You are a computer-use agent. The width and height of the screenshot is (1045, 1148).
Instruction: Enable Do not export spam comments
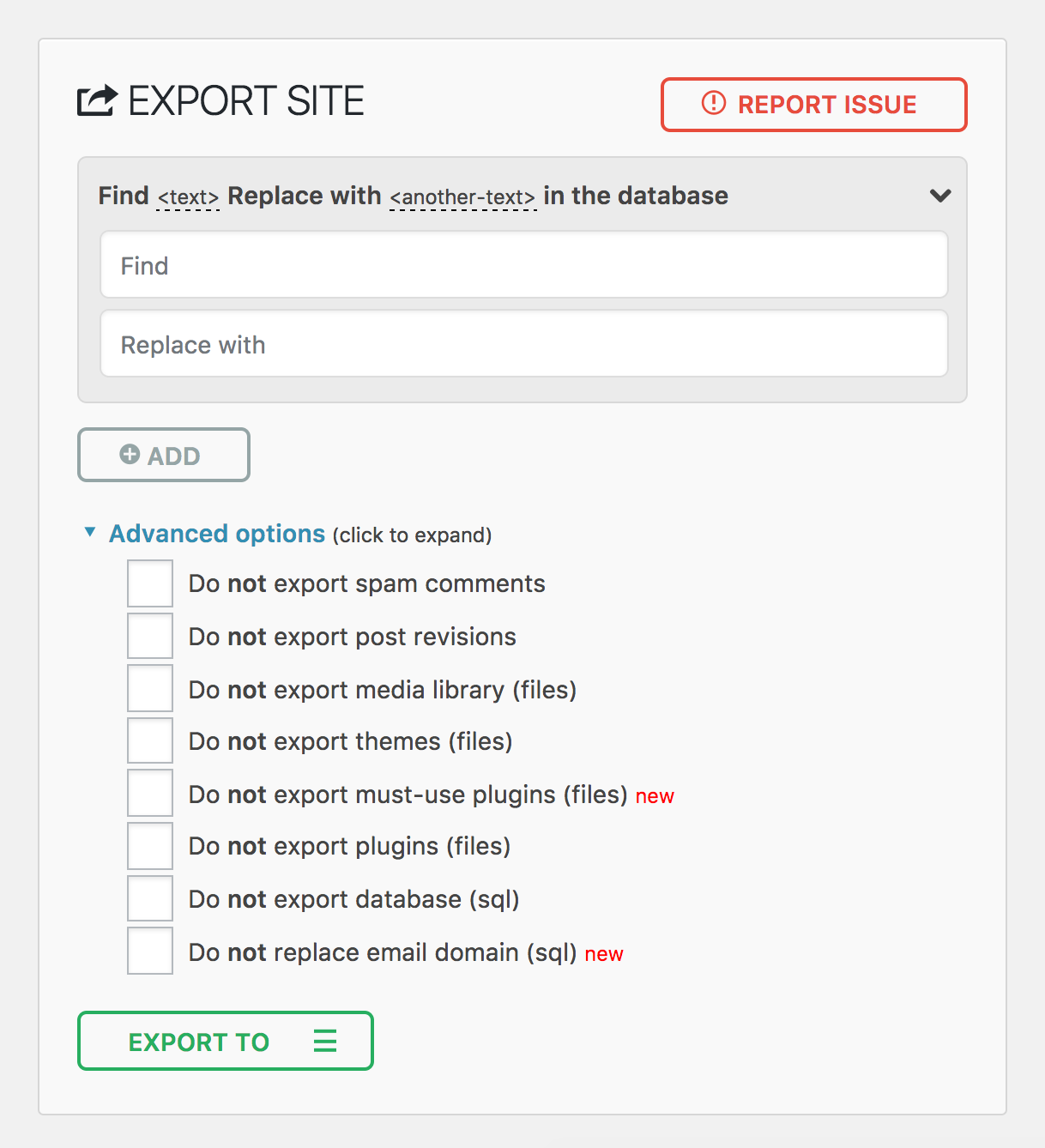(x=149, y=583)
